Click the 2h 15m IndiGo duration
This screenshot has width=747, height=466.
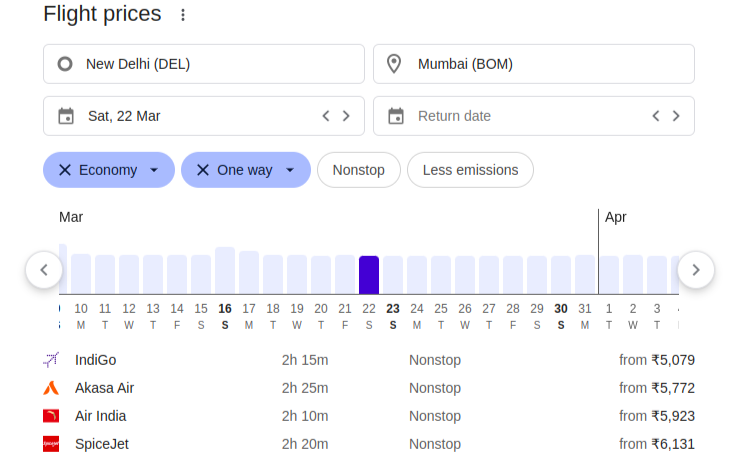pos(305,360)
